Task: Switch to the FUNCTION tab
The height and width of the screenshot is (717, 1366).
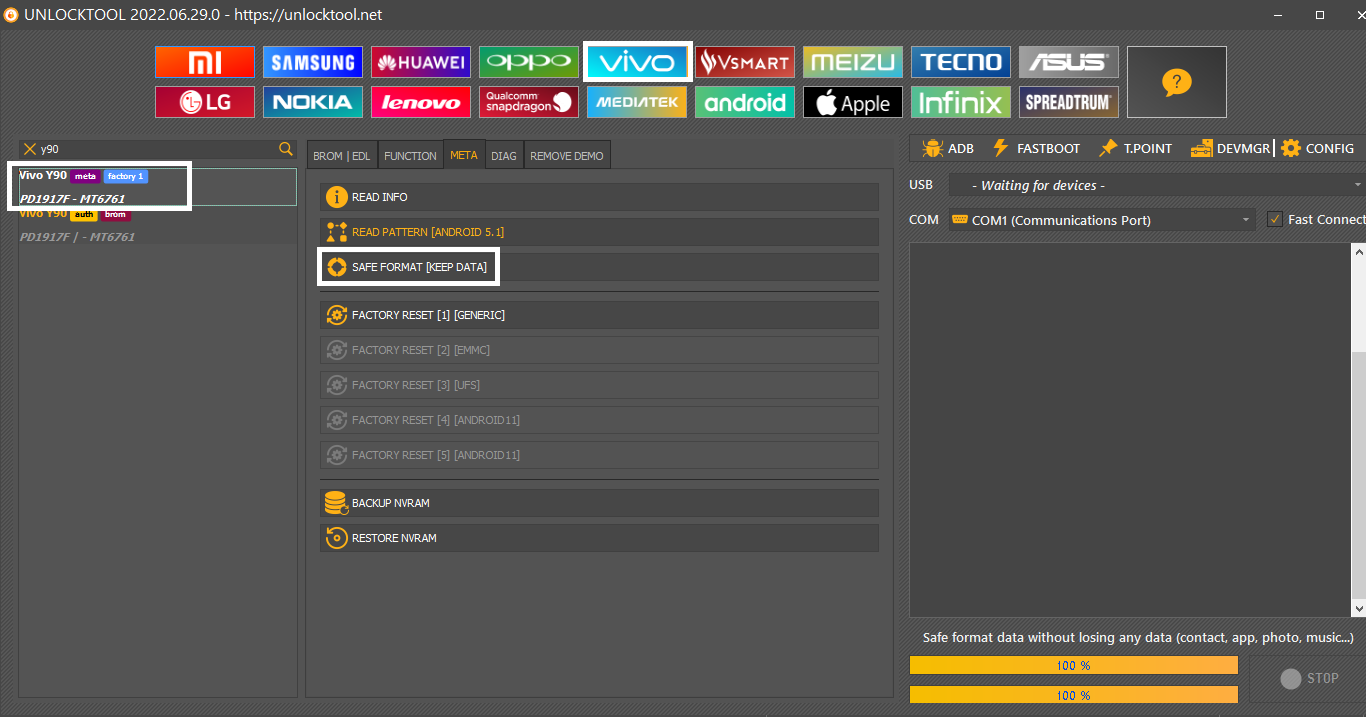Action: [410, 156]
